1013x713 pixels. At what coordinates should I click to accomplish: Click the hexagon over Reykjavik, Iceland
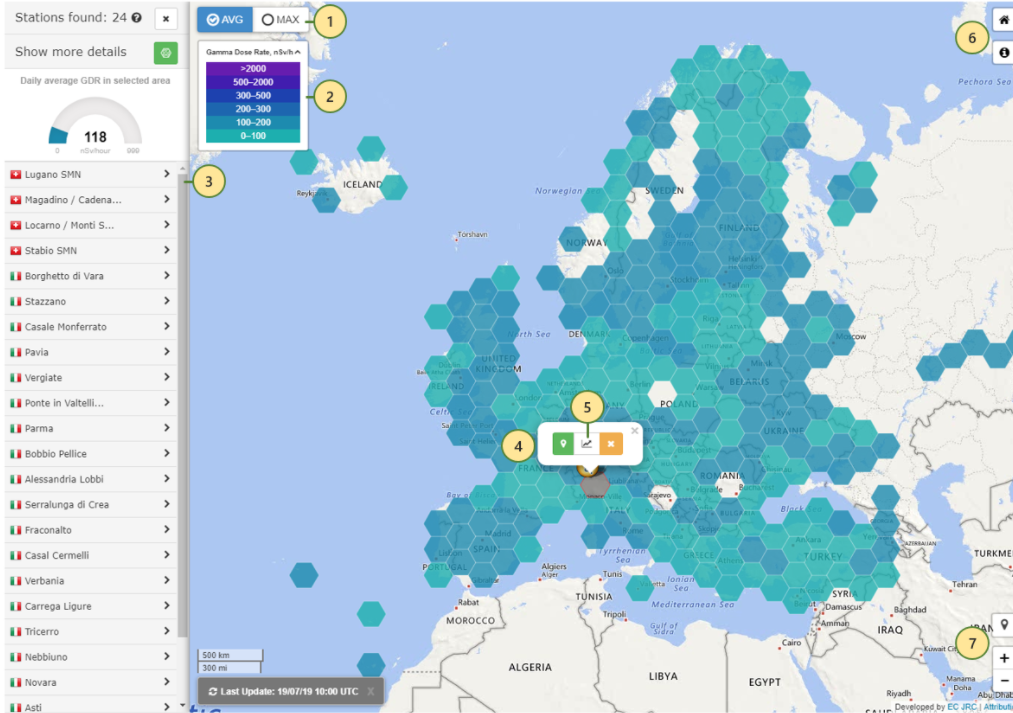pos(326,200)
